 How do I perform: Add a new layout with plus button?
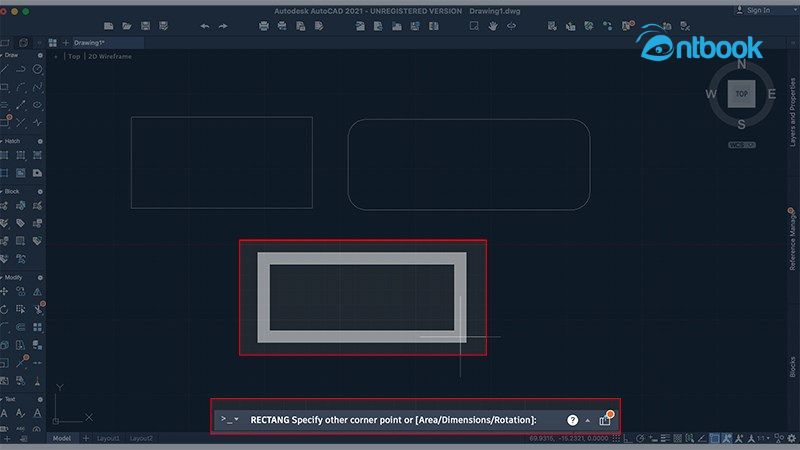(86, 438)
